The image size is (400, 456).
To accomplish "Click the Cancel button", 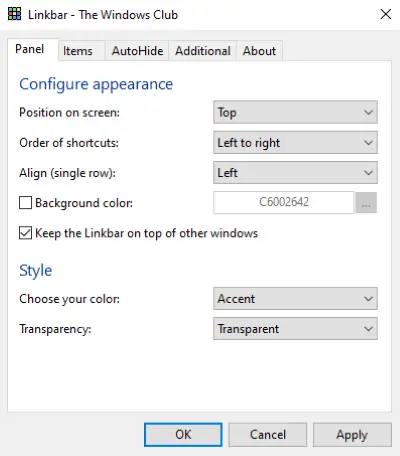I will coord(268,435).
